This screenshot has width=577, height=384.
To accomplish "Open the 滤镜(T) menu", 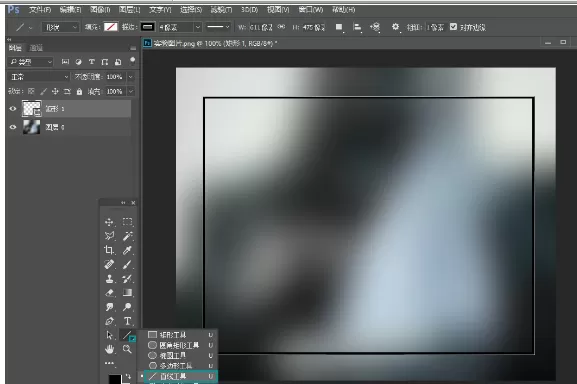I will (221, 10).
